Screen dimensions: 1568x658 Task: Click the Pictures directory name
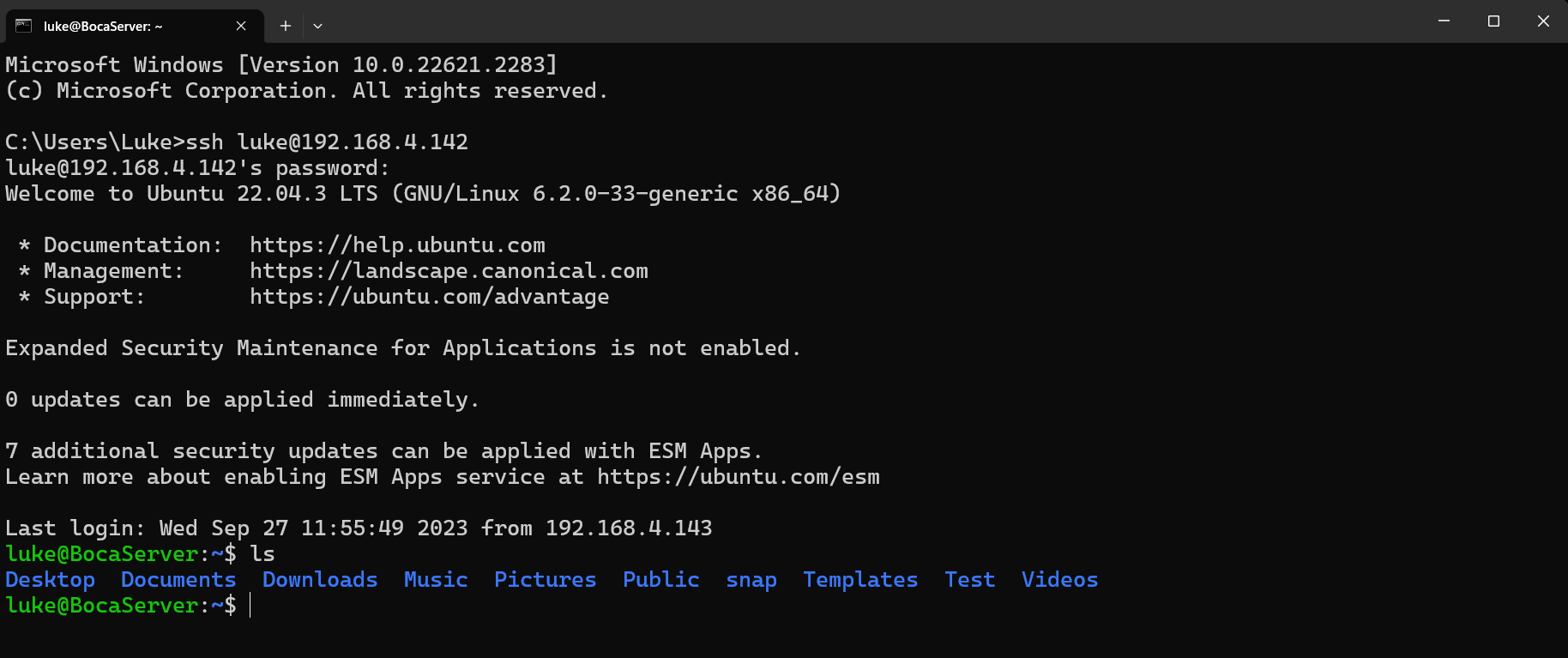(545, 580)
